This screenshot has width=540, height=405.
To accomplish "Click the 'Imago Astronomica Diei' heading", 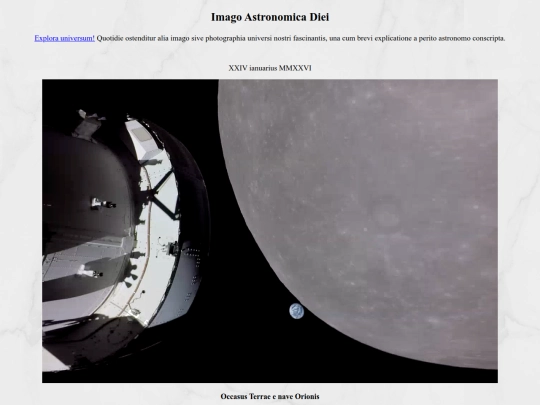I will pos(270,17).
